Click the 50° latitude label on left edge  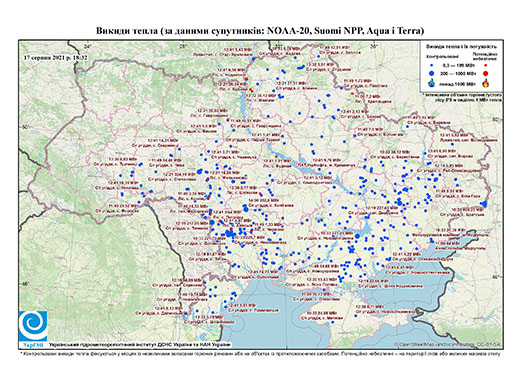pyautogui.click(x=24, y=127)
